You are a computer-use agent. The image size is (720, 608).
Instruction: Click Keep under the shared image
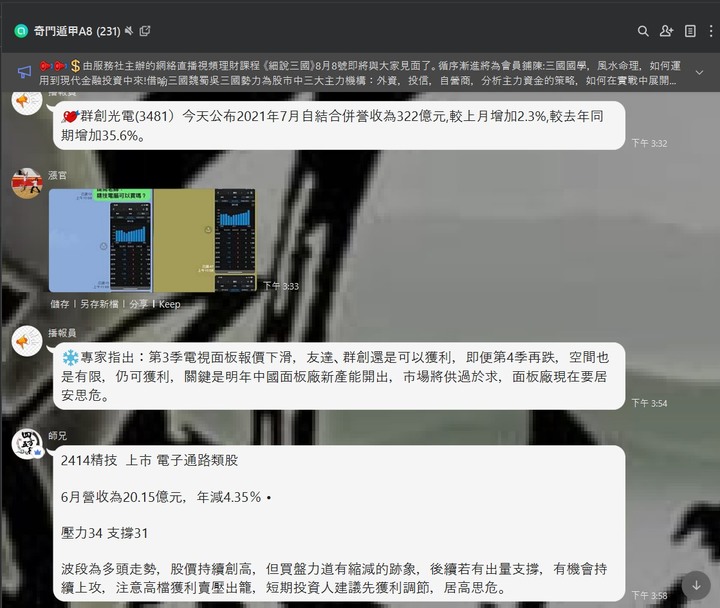[x=169, y=304]
